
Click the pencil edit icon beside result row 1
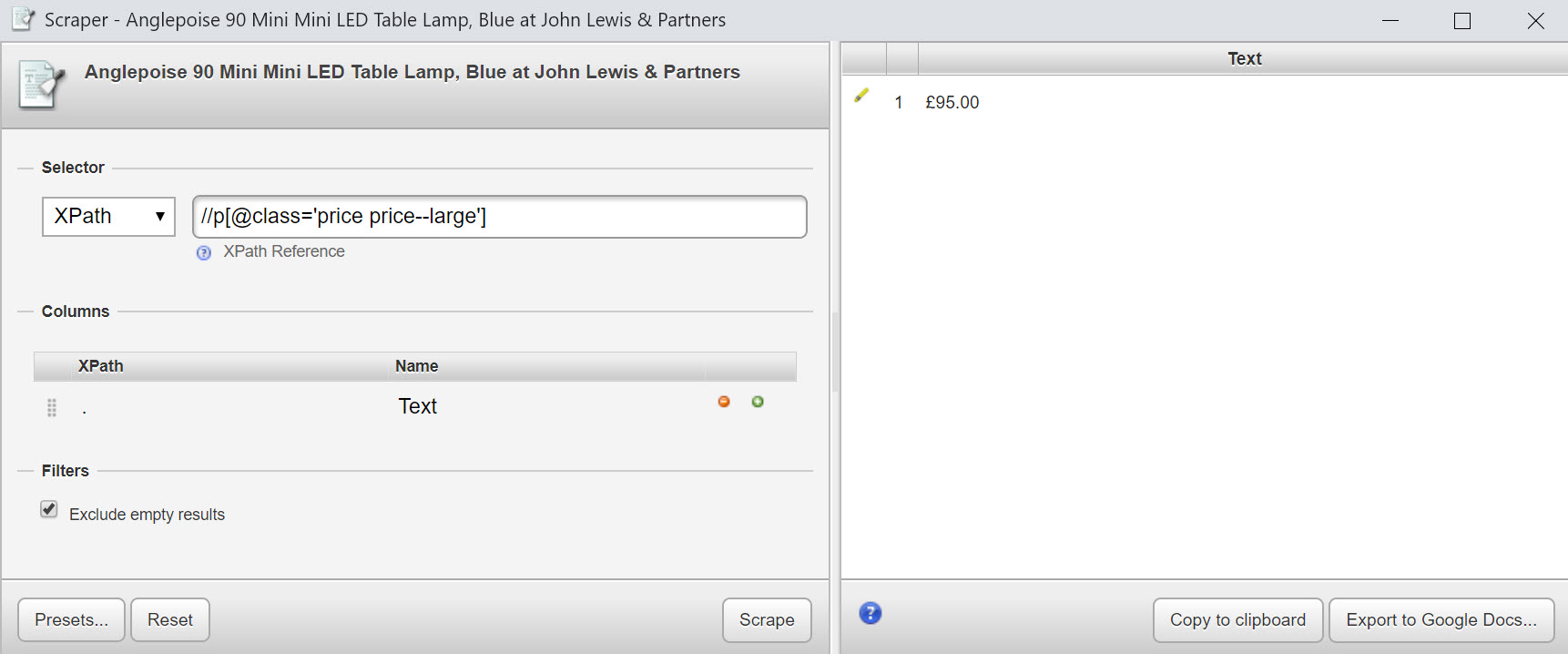pyautogui.click(x=861, y=96)
